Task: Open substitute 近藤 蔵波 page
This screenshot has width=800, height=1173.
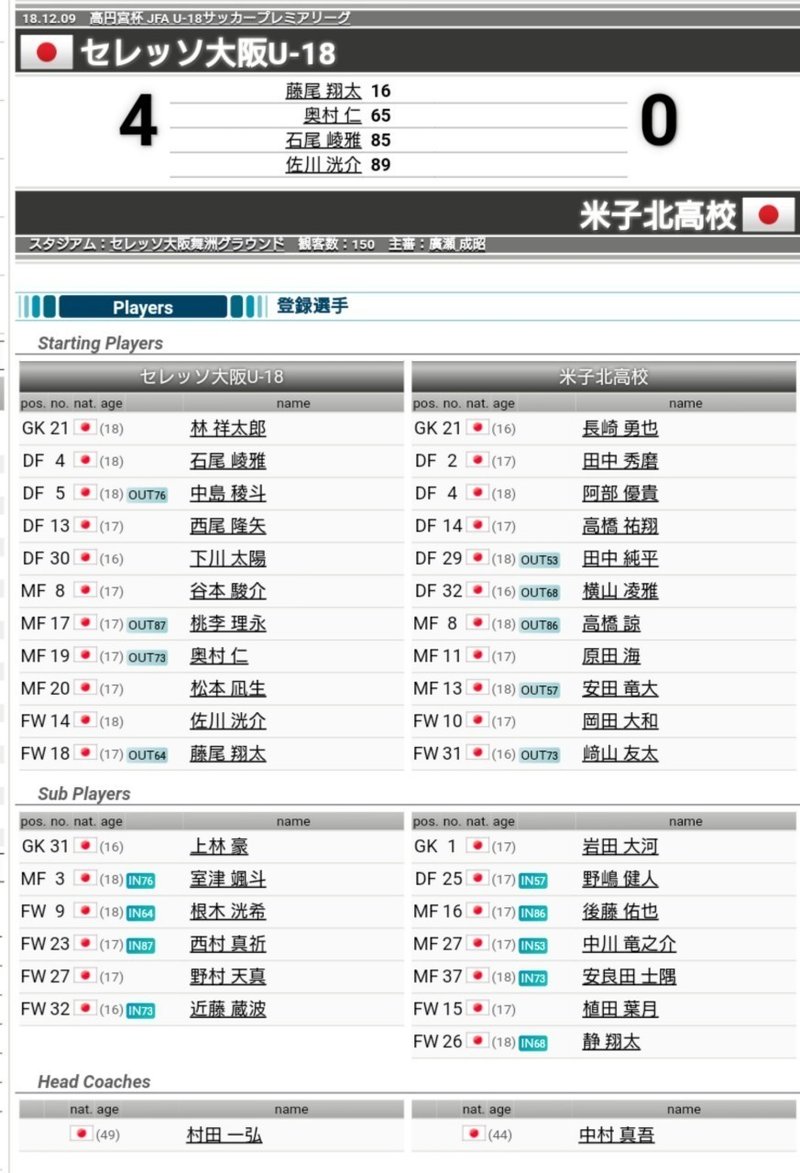Action: (228, 1009)
